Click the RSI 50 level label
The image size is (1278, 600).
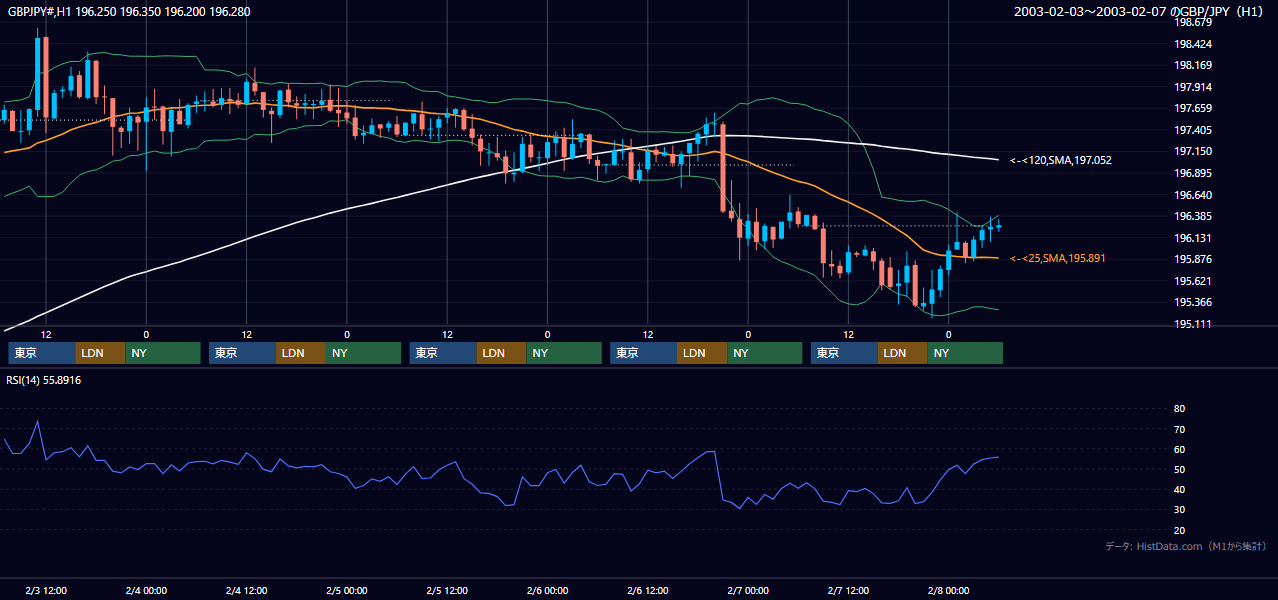pyautogui.click(x=1179, y=469)
